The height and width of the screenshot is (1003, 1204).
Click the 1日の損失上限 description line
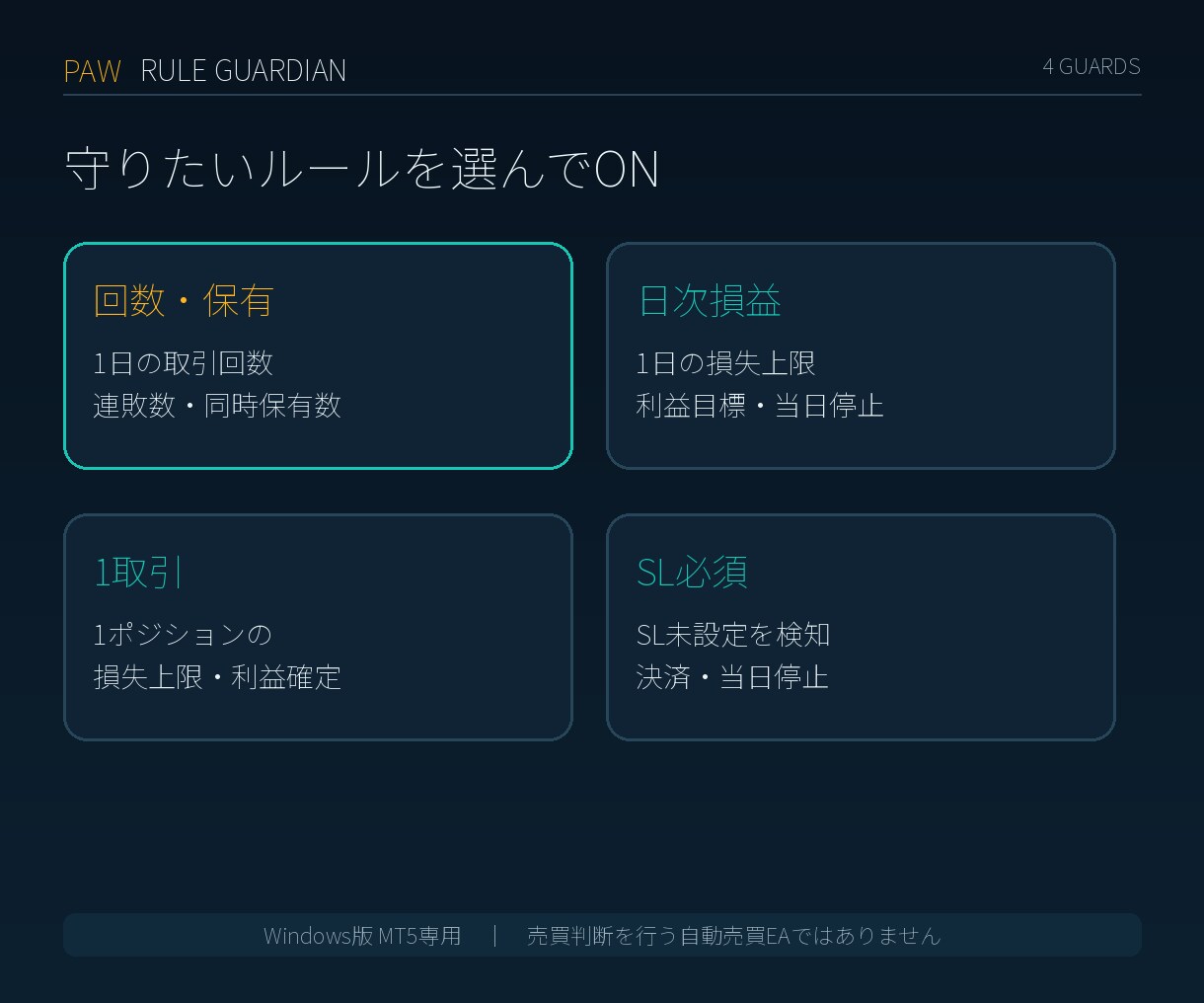click(726, 363)
